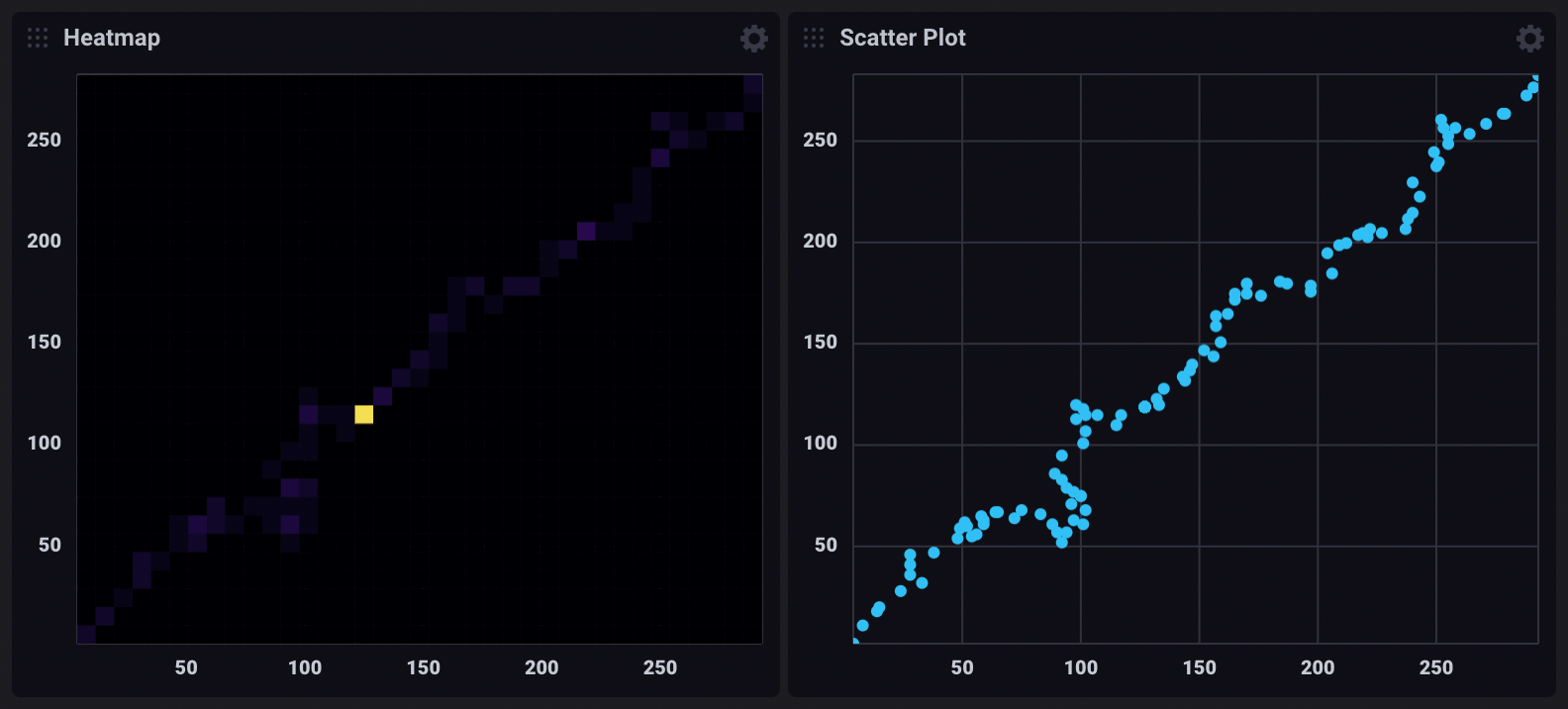1568x709 pixels.
Task: Click the heatmap x-axis label 100
Action: click(305, 667)
